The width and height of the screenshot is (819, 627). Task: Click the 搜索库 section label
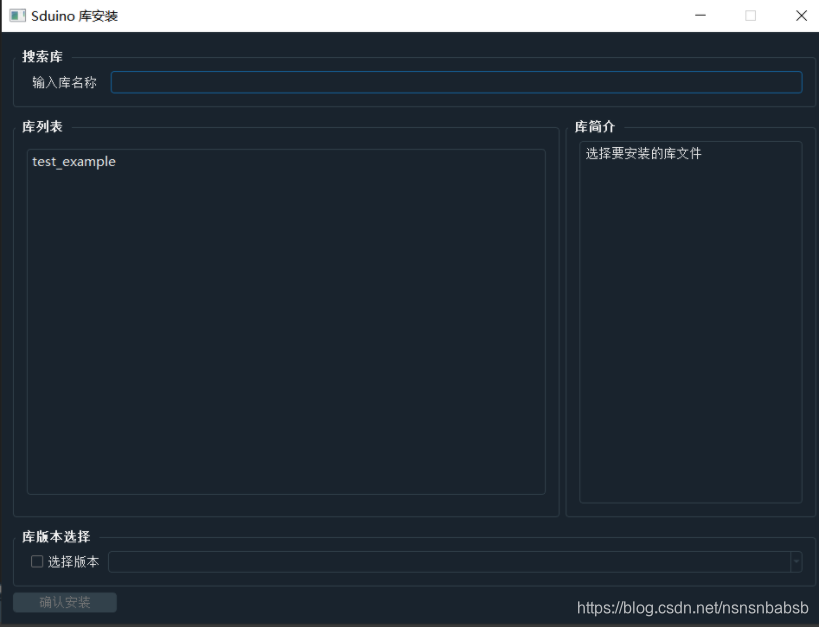tap(42, 57)
